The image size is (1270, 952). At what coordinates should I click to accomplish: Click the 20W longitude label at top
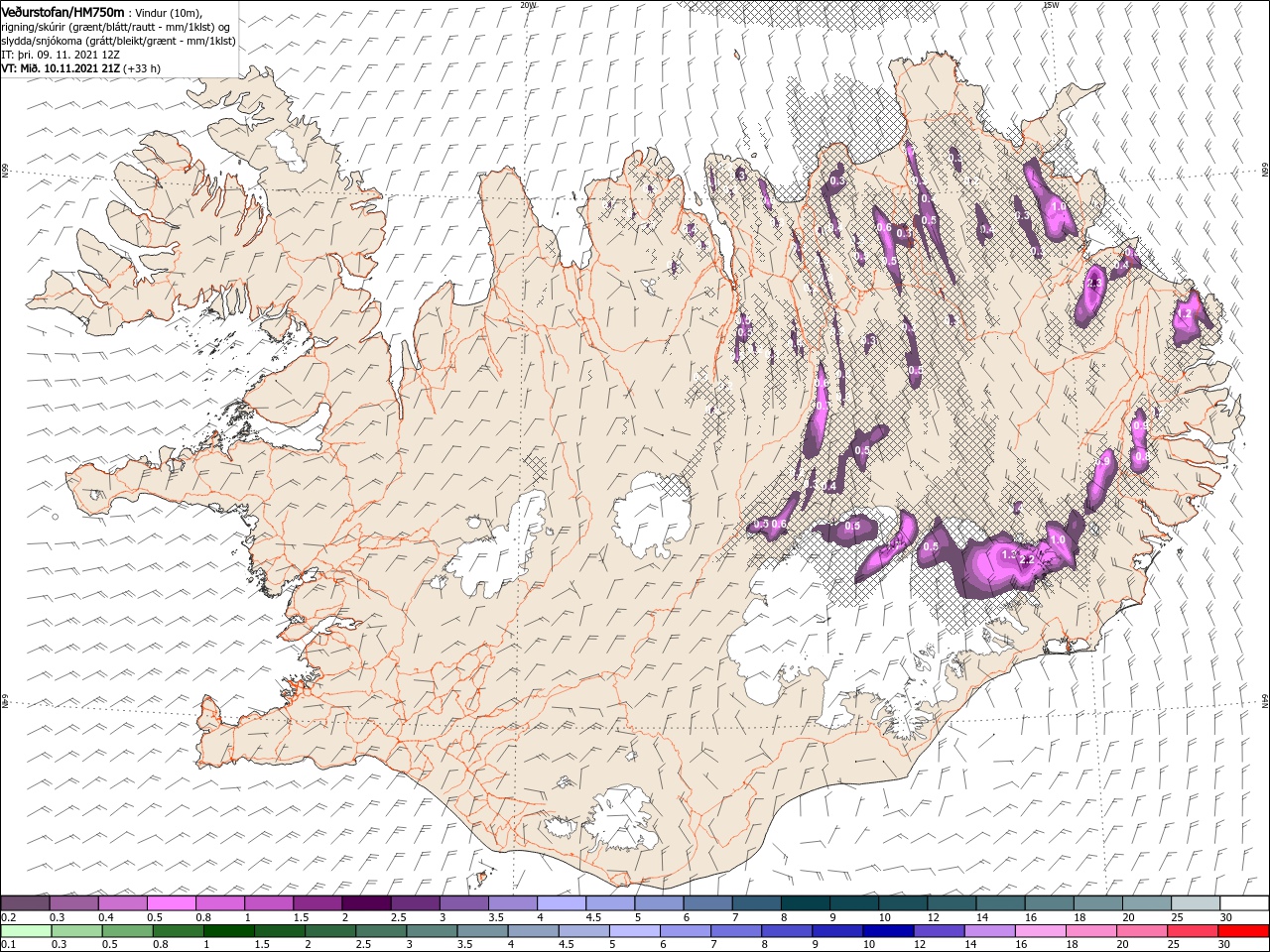coord(529,5)
